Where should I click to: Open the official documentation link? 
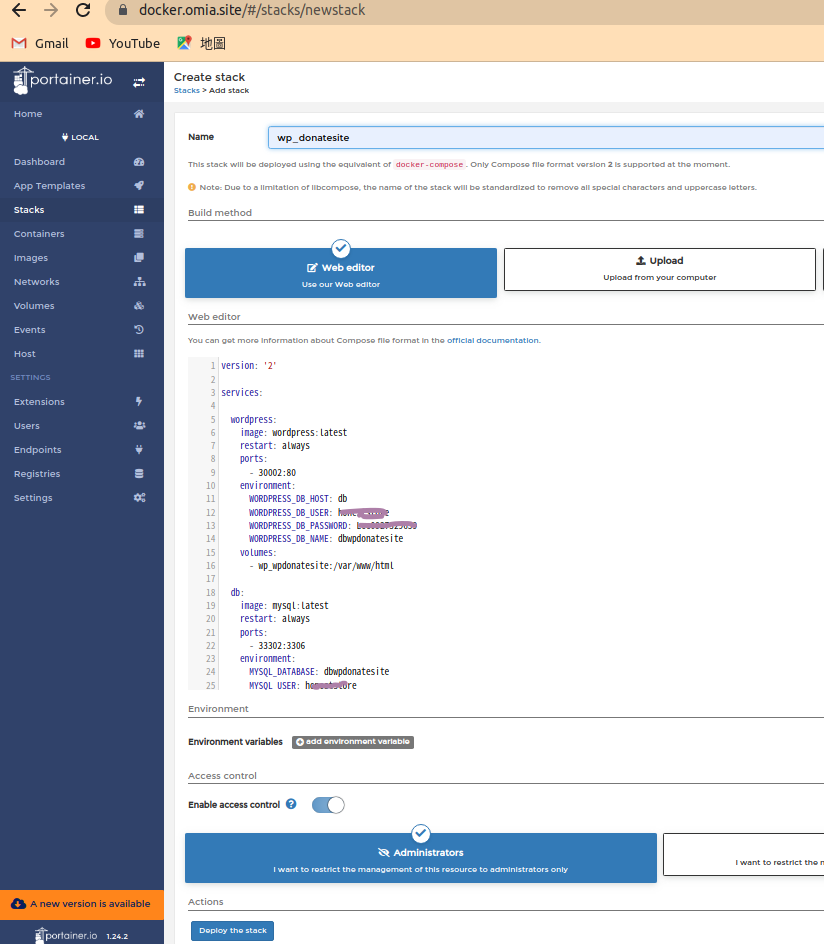point(493,340)
